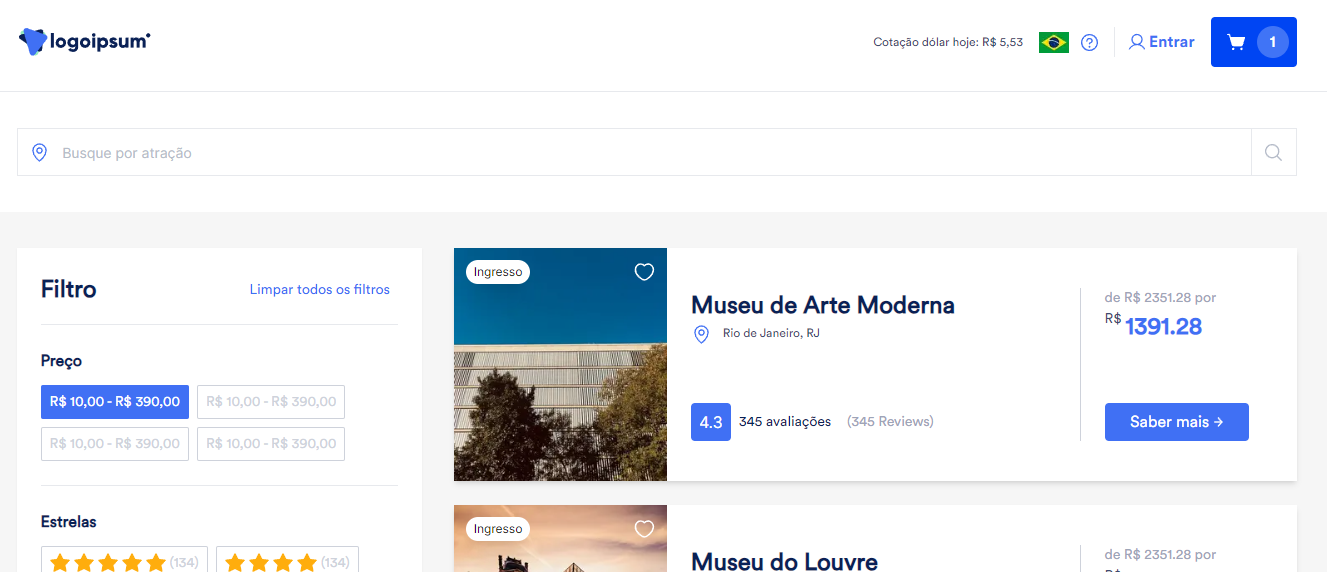This screenshot has width=1327, height=572.
Task: Click 'Cotação dólar hoje' exchange rate text
Action: [948, 42]
